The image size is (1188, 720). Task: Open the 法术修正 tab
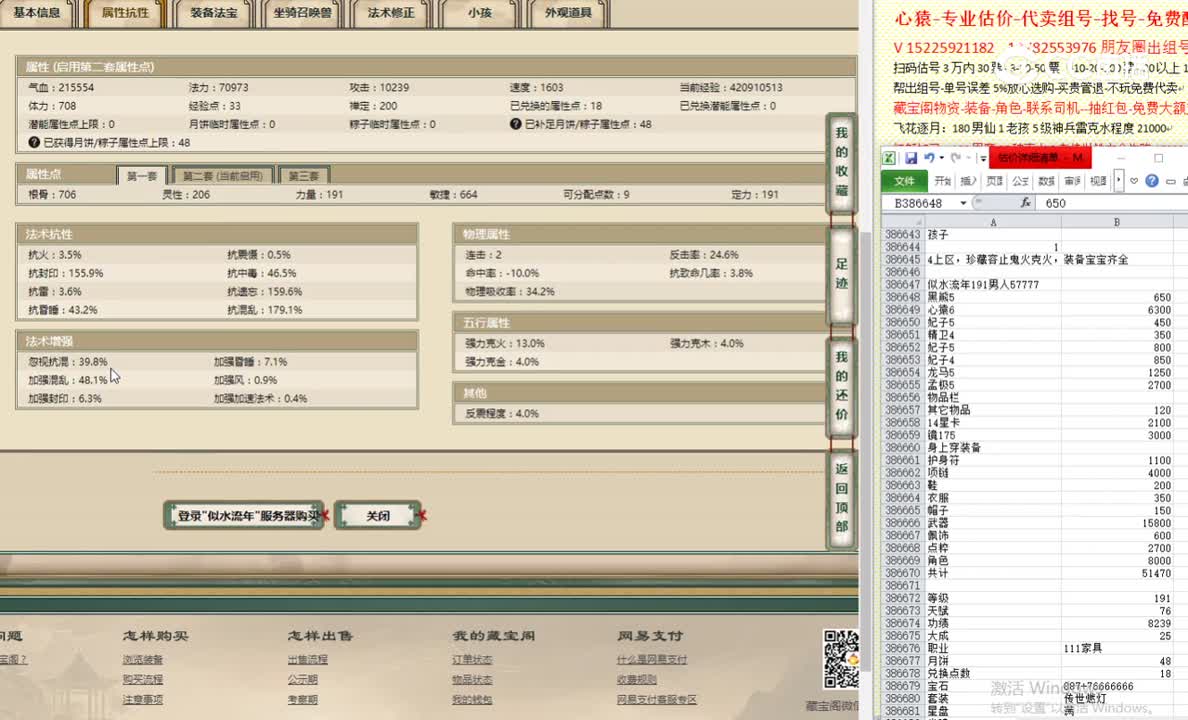(x=391, y=13)
